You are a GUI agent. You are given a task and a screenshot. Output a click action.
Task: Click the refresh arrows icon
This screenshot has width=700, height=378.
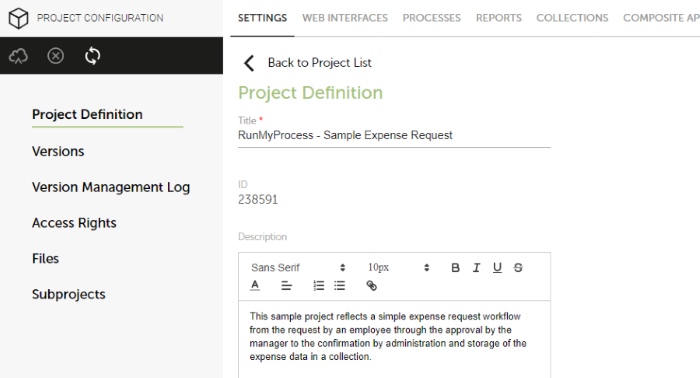tap(92, 56)
